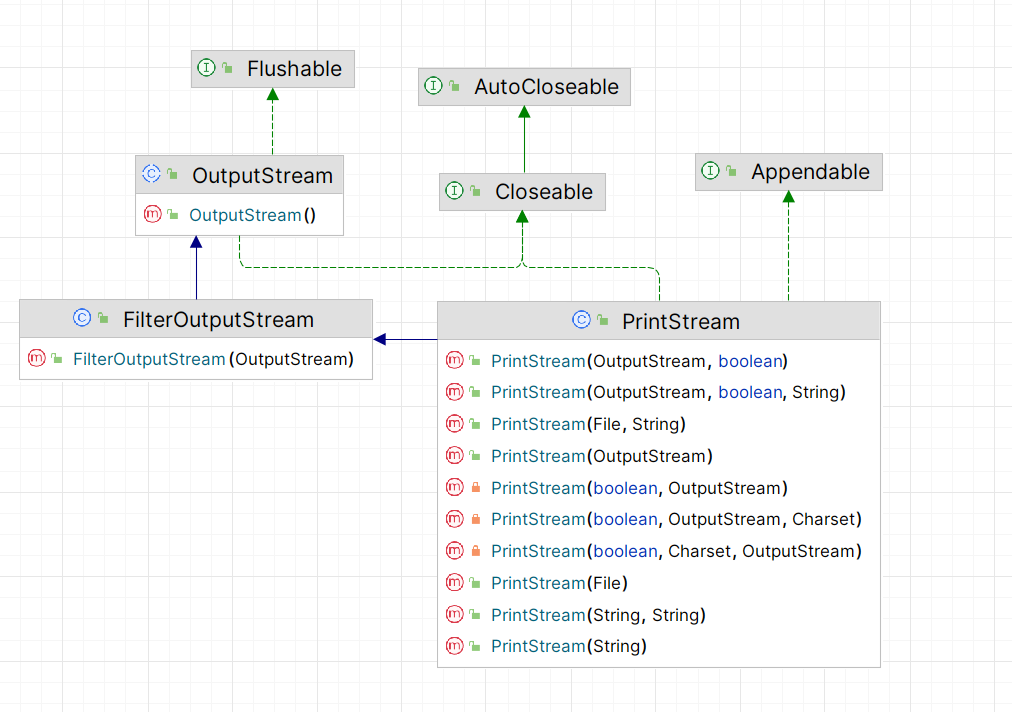Select PrintStream(OutputStream) constructor

point(659,456)
